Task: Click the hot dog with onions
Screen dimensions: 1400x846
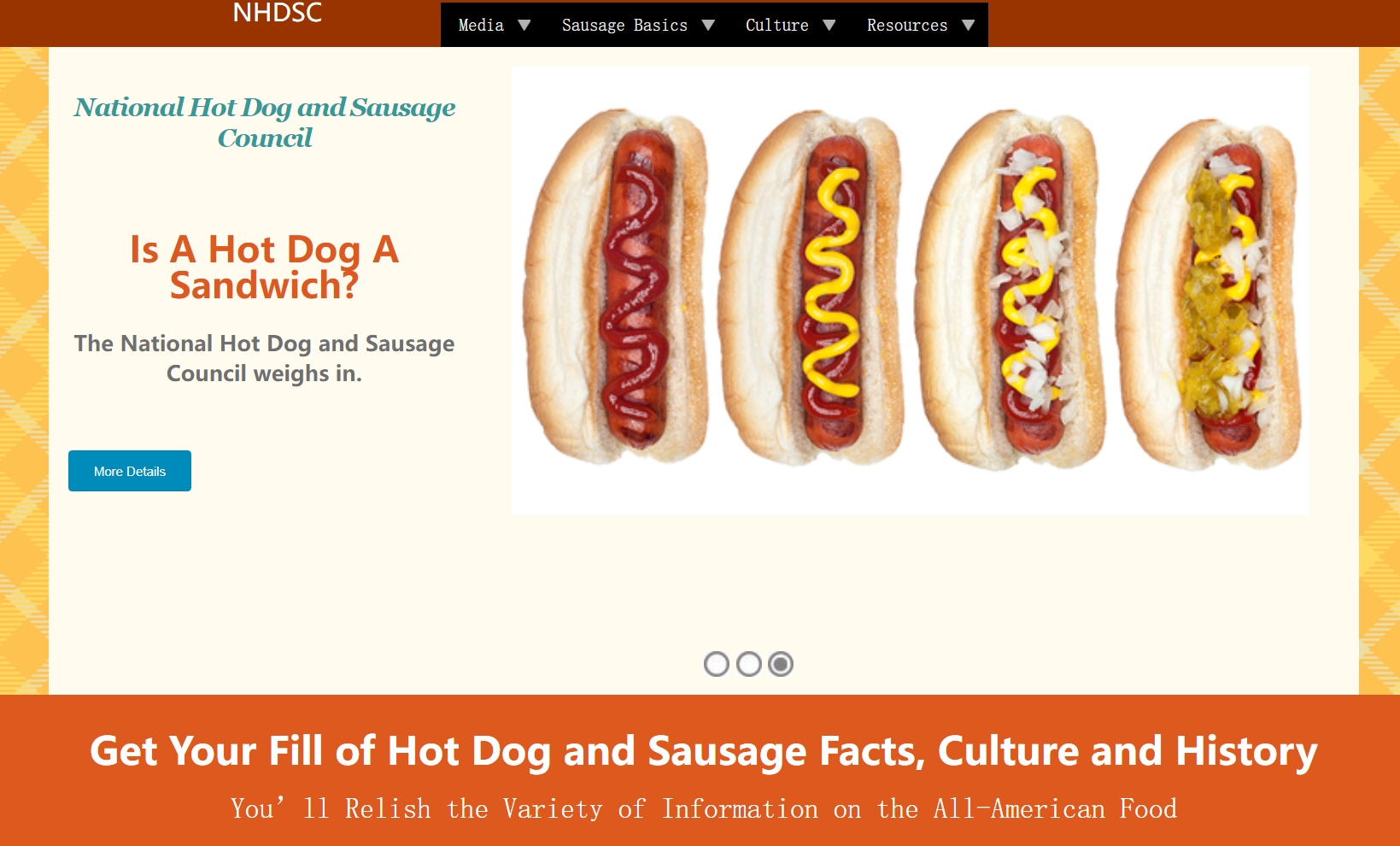Action: [1011, 289]
